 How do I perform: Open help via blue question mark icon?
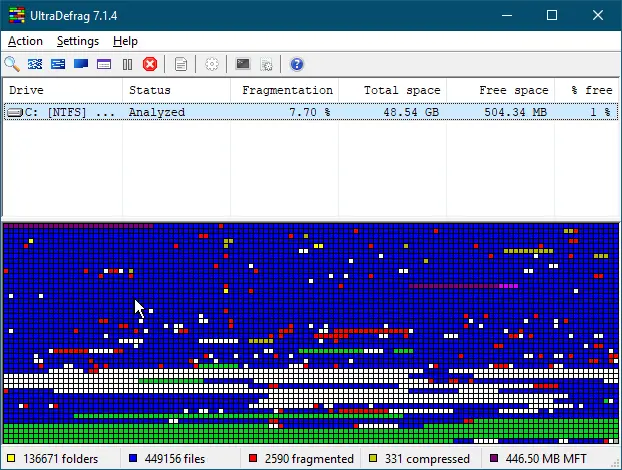tap(297, 64)
